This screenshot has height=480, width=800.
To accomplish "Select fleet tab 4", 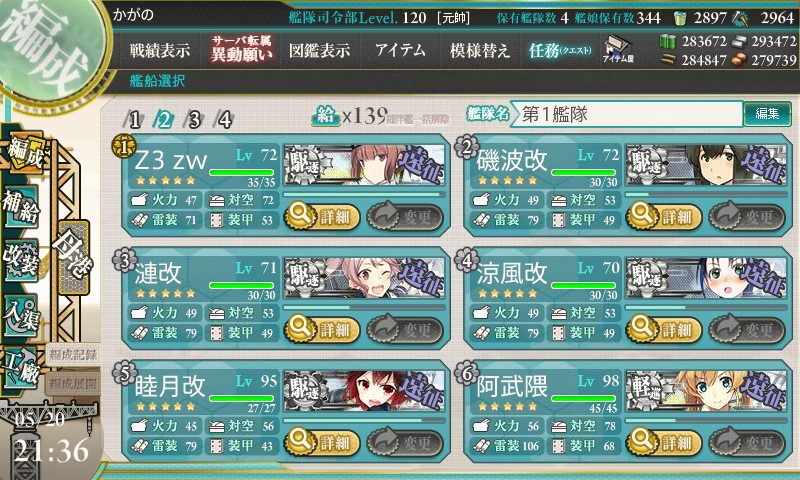I will pyautogui.click(x=224, y=119).
